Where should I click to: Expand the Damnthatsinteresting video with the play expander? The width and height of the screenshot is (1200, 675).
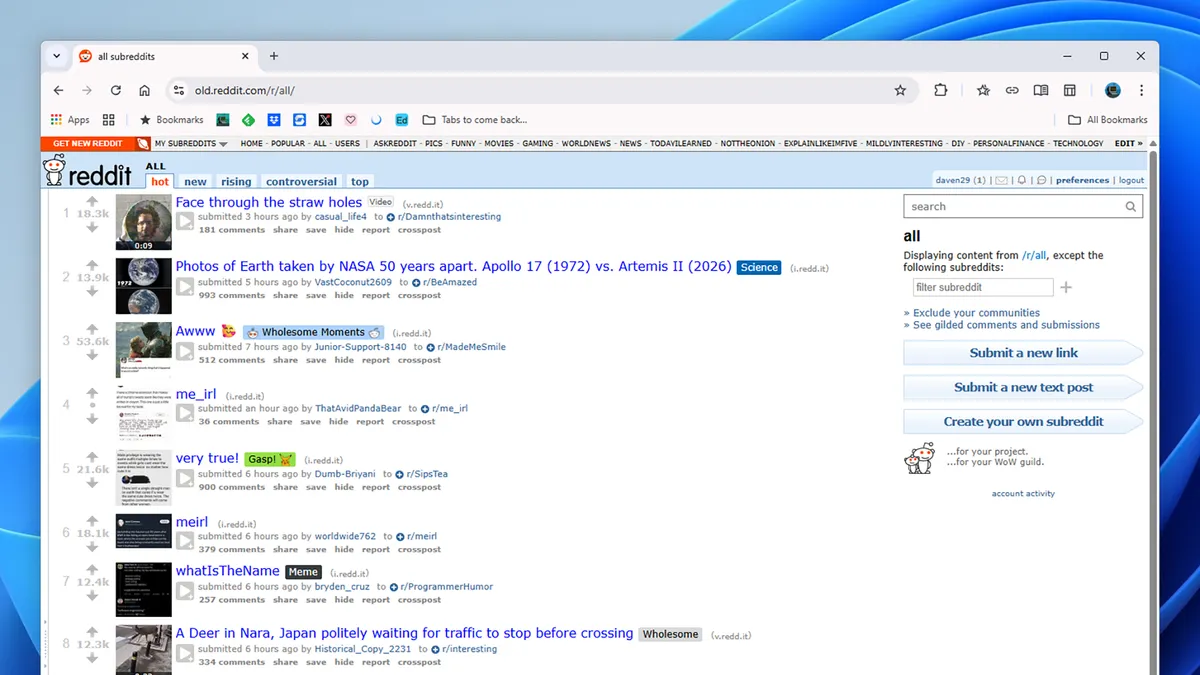[x=185, y=221]
